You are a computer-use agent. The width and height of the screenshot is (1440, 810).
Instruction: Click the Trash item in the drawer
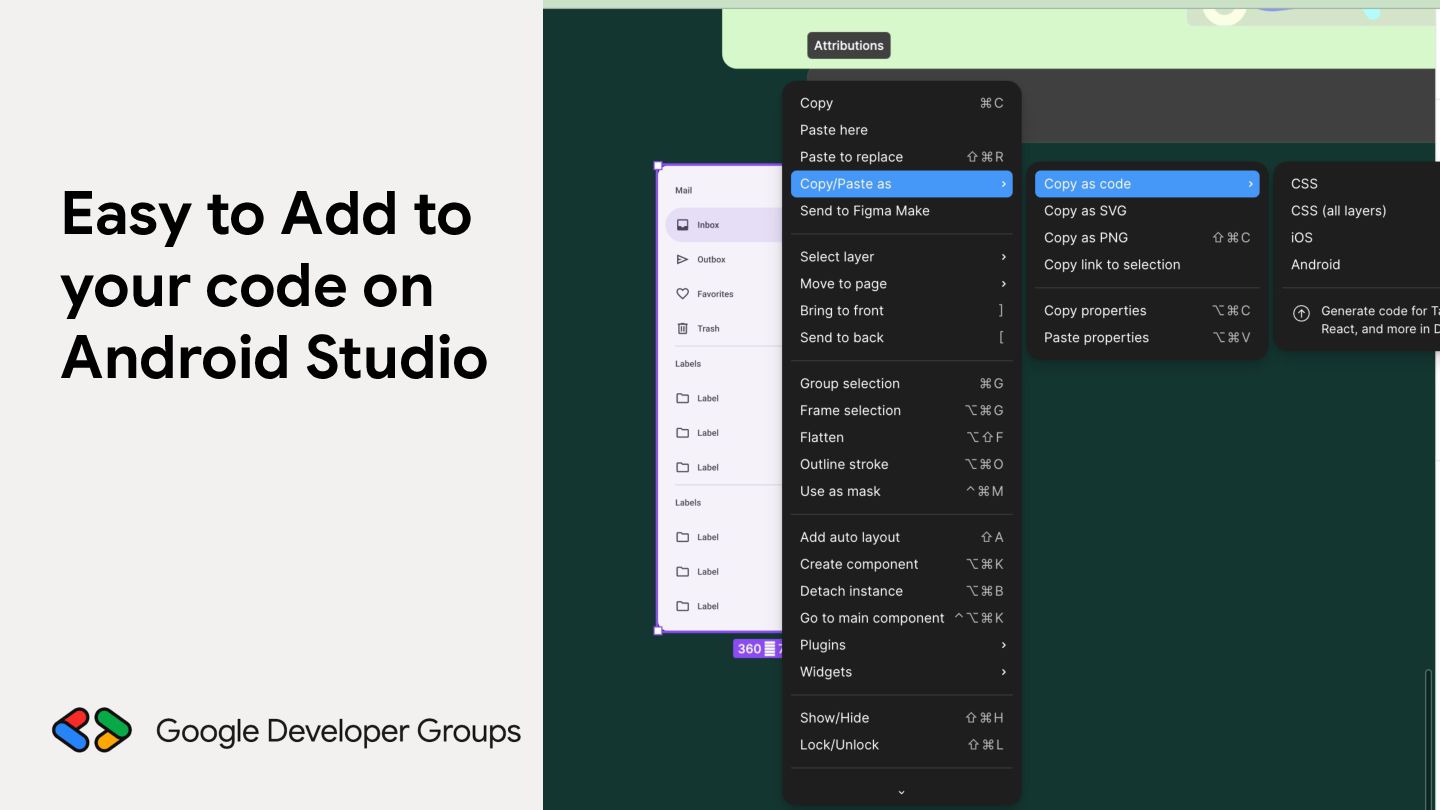[724, 328]
